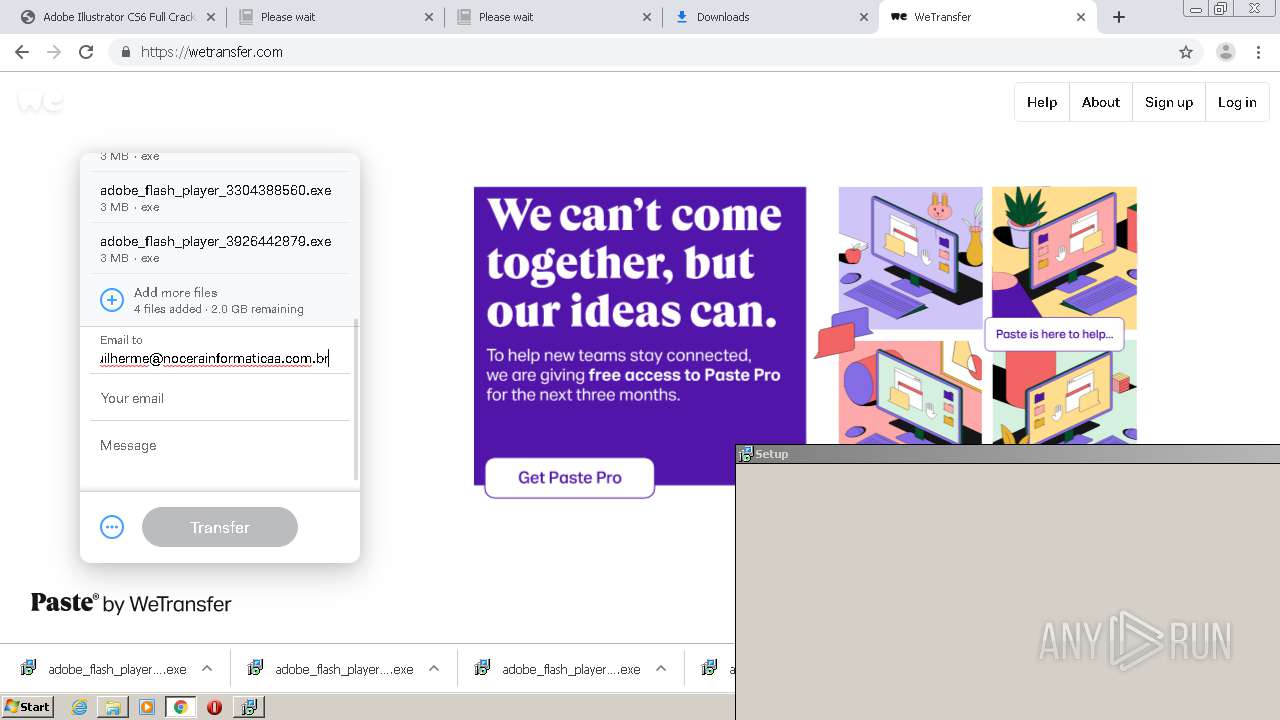
Task: Click the browser forward arrow
Action: 54,52
